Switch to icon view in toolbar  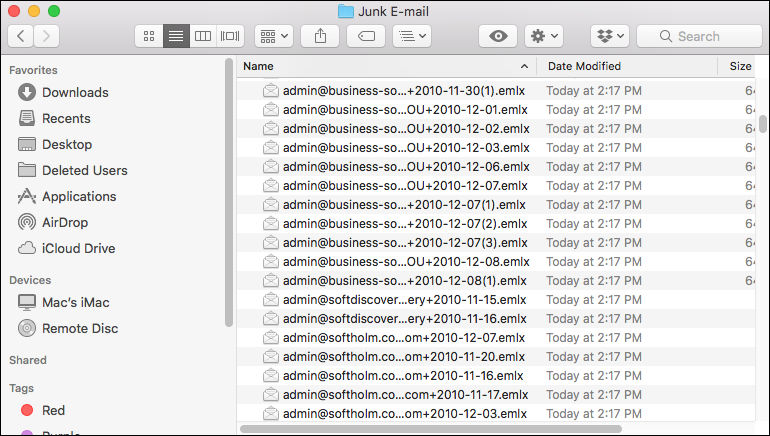pos(149,36)
